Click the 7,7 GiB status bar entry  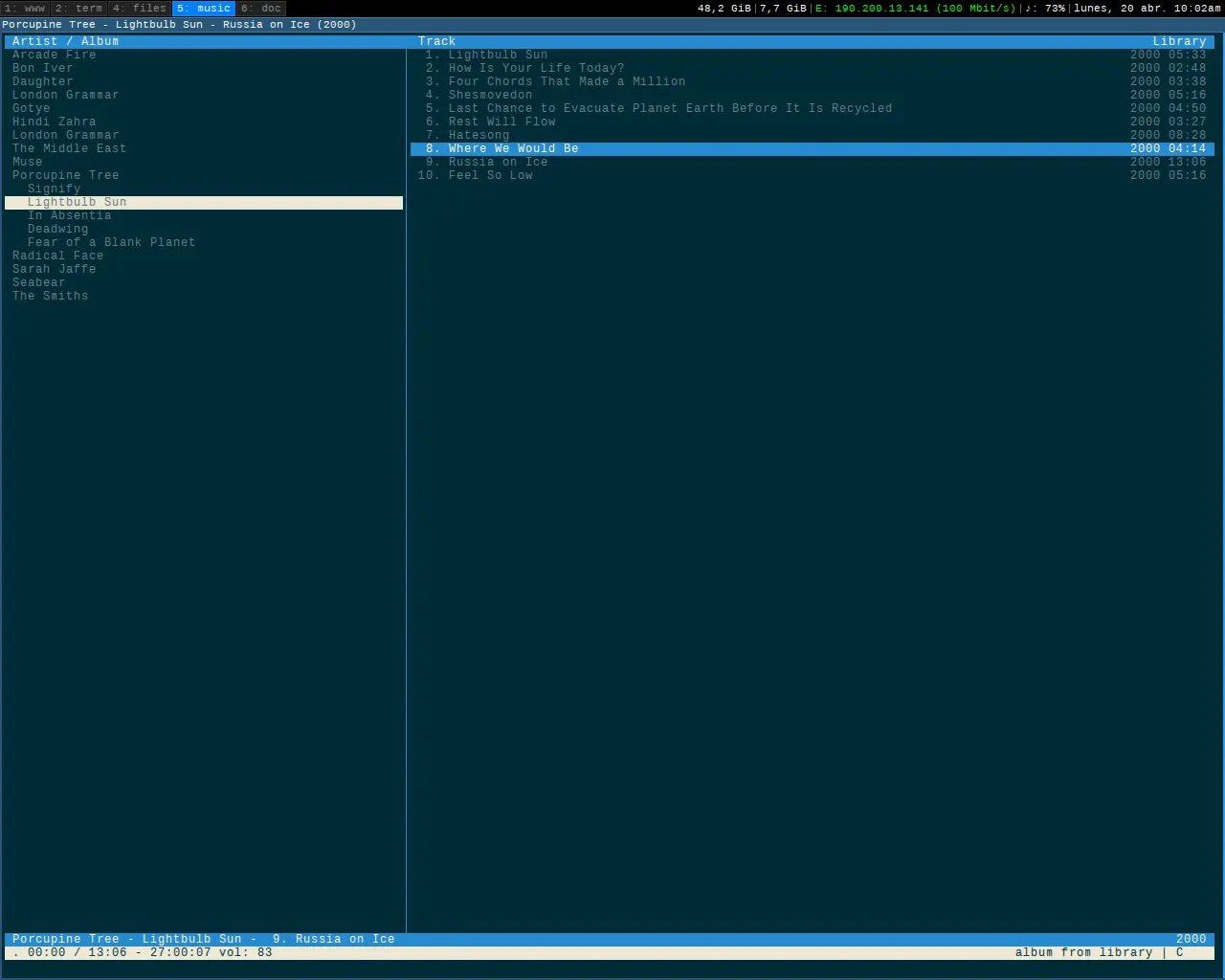coord(783,9)
